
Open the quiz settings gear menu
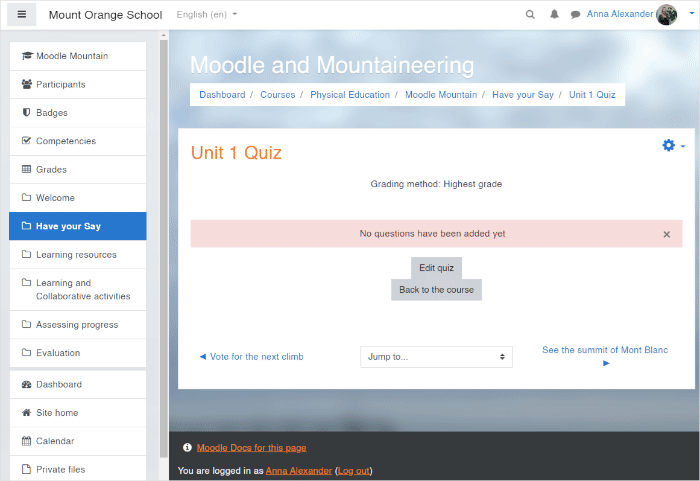pos(673,146)
